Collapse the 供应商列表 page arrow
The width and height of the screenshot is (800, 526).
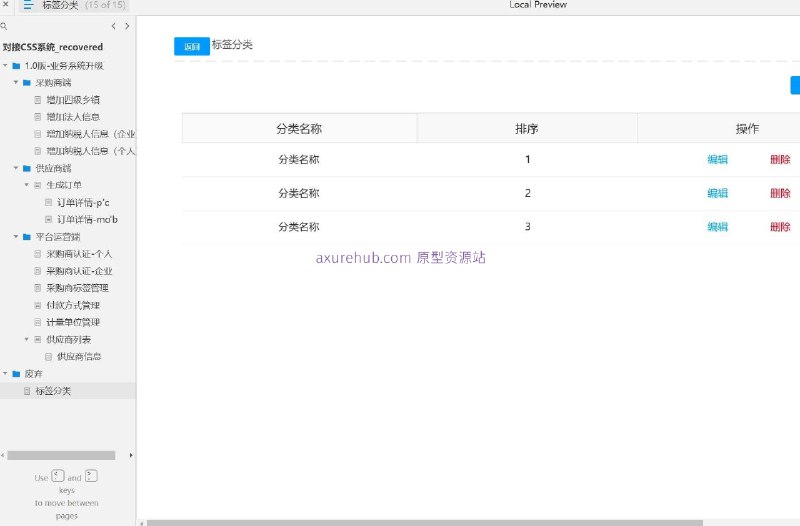(x=27, y=339)
